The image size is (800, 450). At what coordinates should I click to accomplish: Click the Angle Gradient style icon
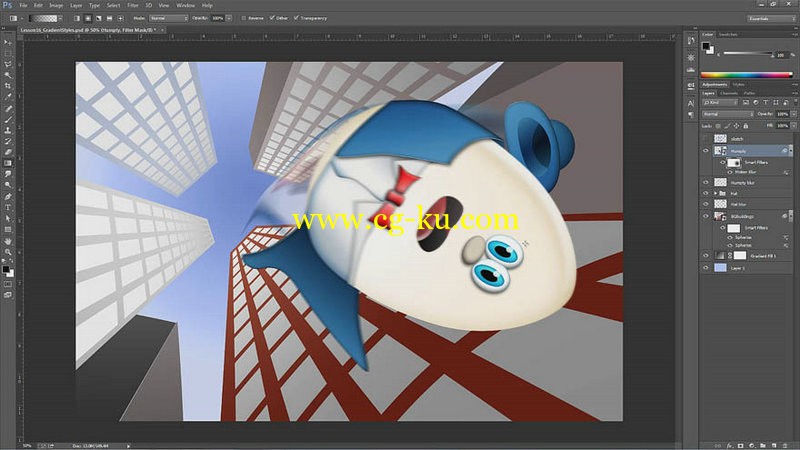pos(98,18)
